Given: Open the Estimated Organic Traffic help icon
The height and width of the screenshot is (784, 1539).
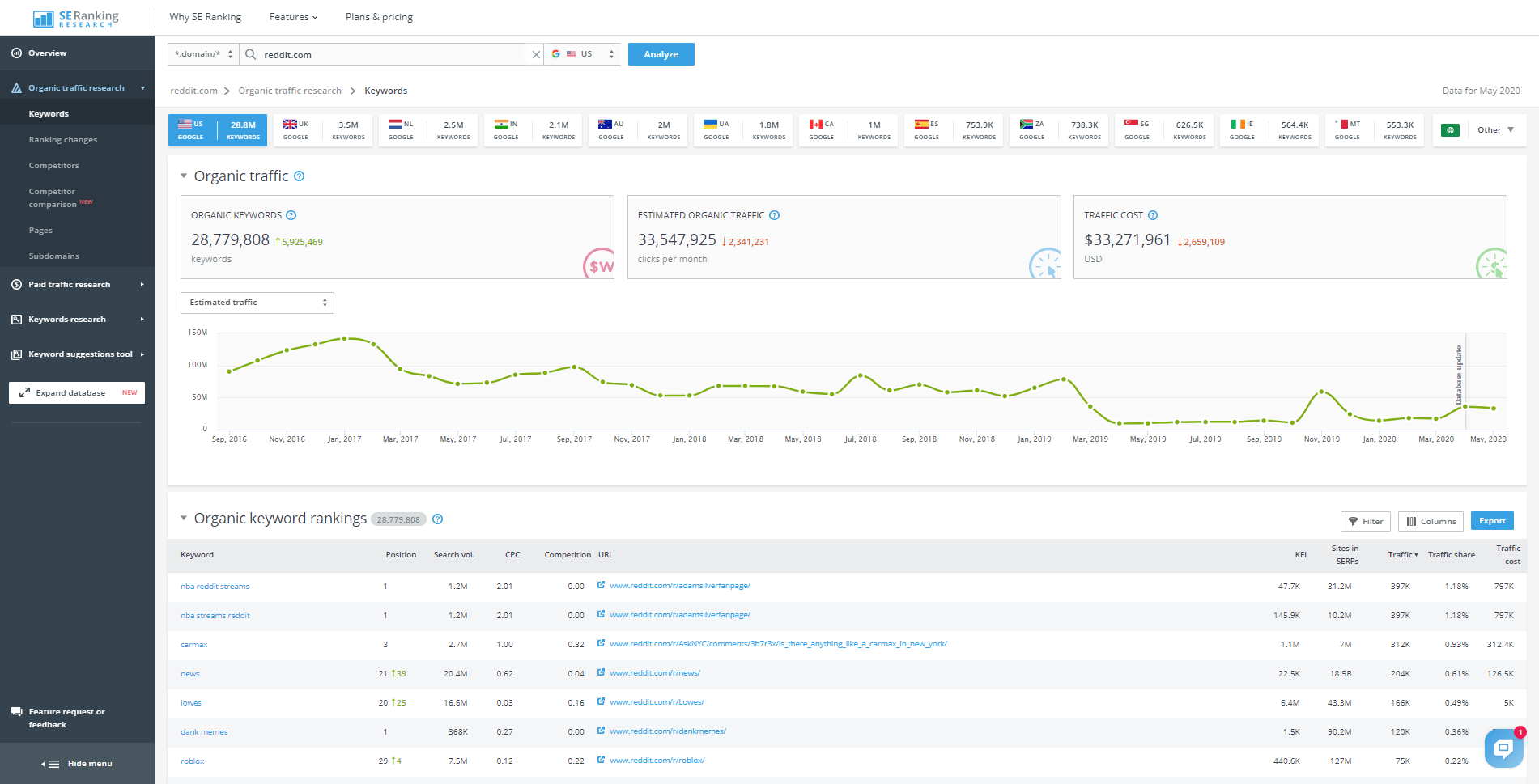Looking at the screenshot, I should pyautogui.click(x=774, y=215).
